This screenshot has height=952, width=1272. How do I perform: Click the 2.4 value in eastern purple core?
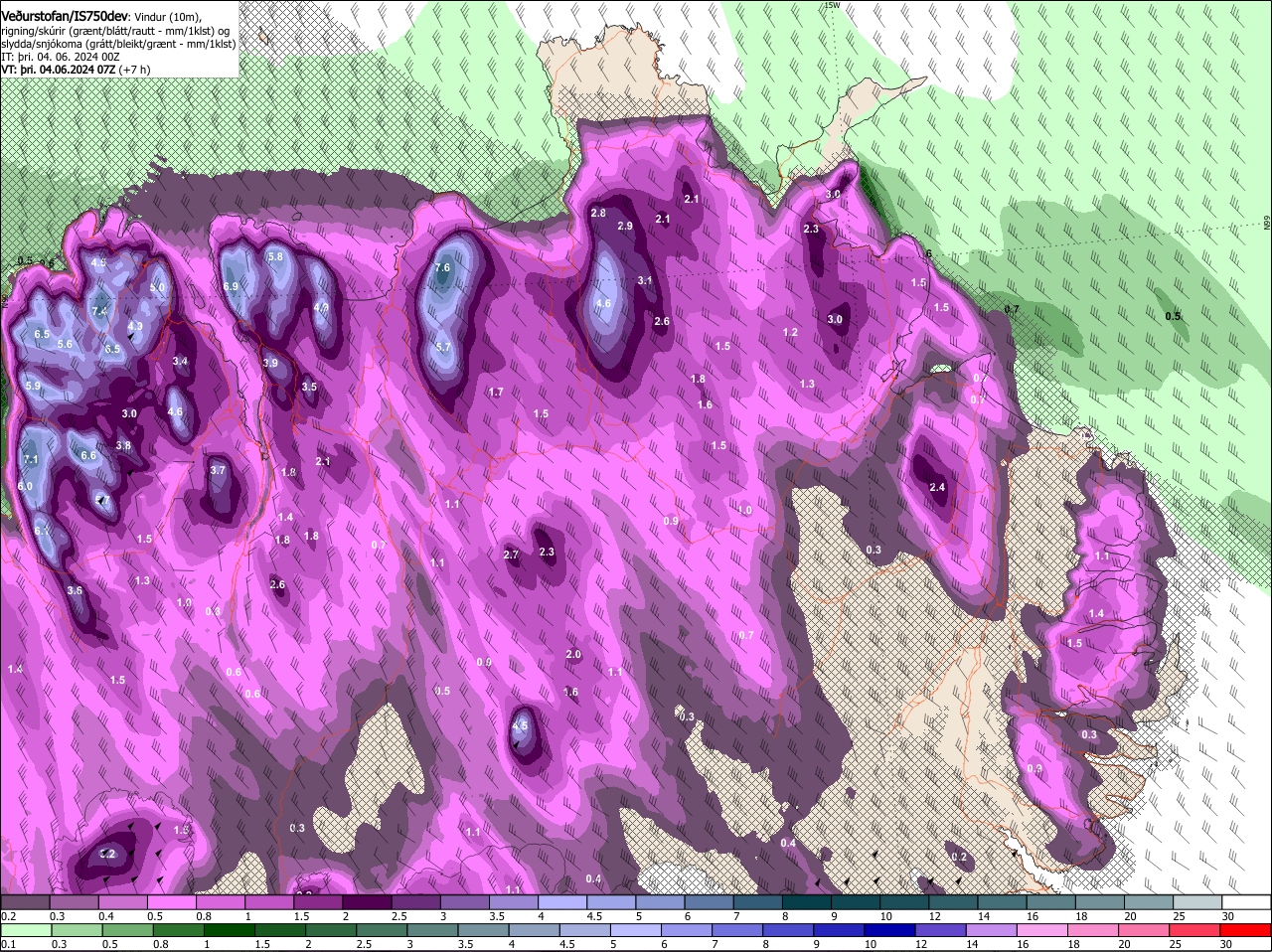point(937,487)
